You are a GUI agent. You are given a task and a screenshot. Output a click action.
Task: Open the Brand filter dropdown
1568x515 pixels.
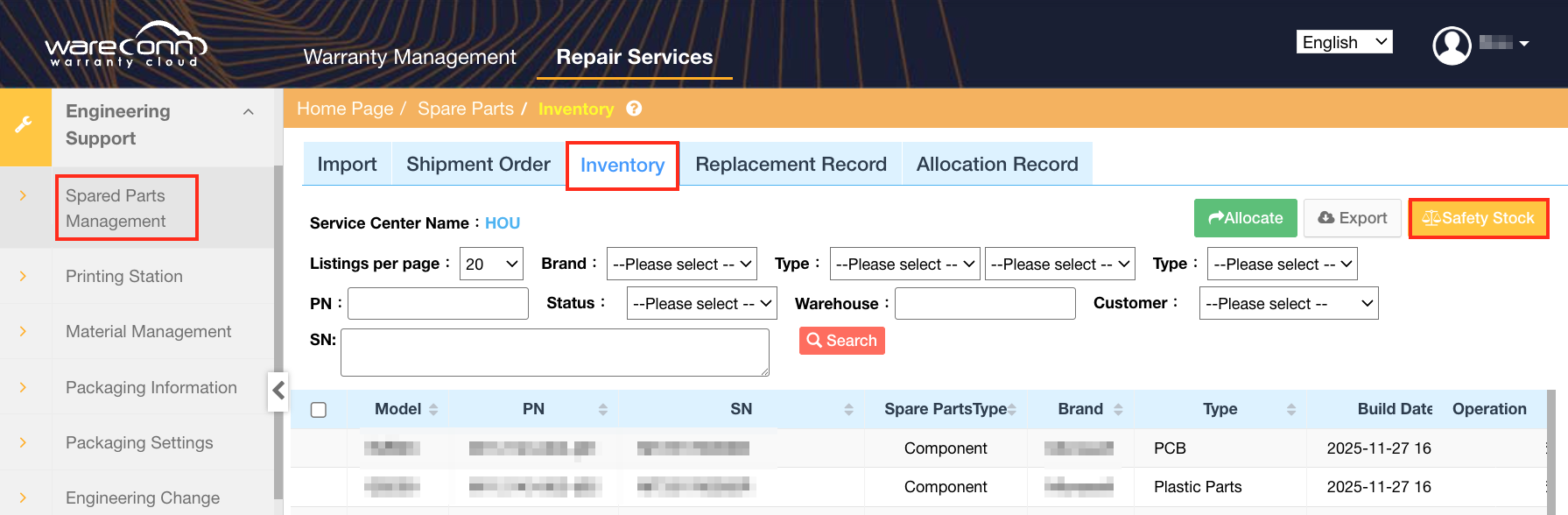pyautogui.click(x=681, y=264)
